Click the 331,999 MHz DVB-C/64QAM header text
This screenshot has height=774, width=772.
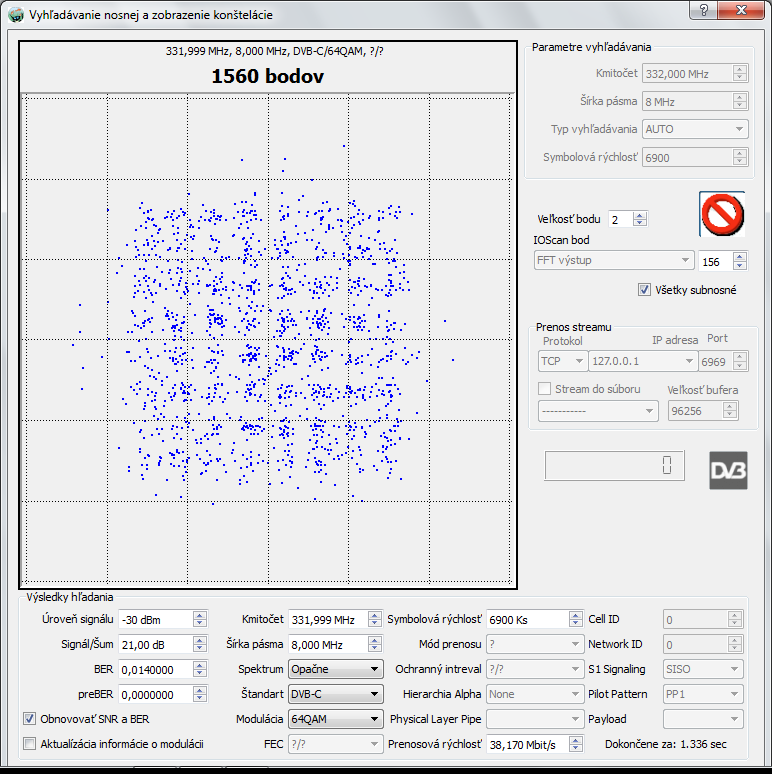(x=274, y=51)
